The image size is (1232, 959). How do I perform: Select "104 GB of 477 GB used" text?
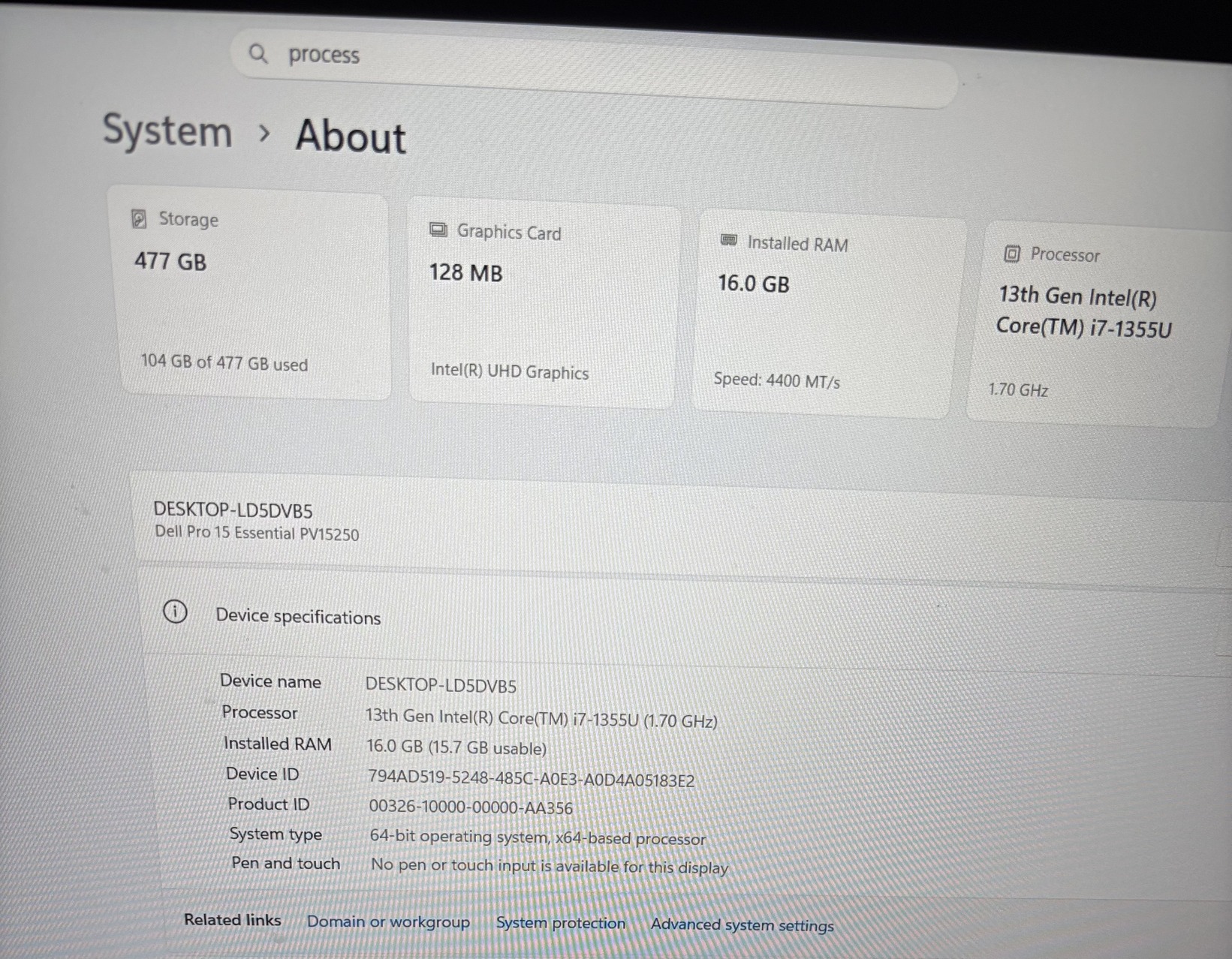(224, 362)
